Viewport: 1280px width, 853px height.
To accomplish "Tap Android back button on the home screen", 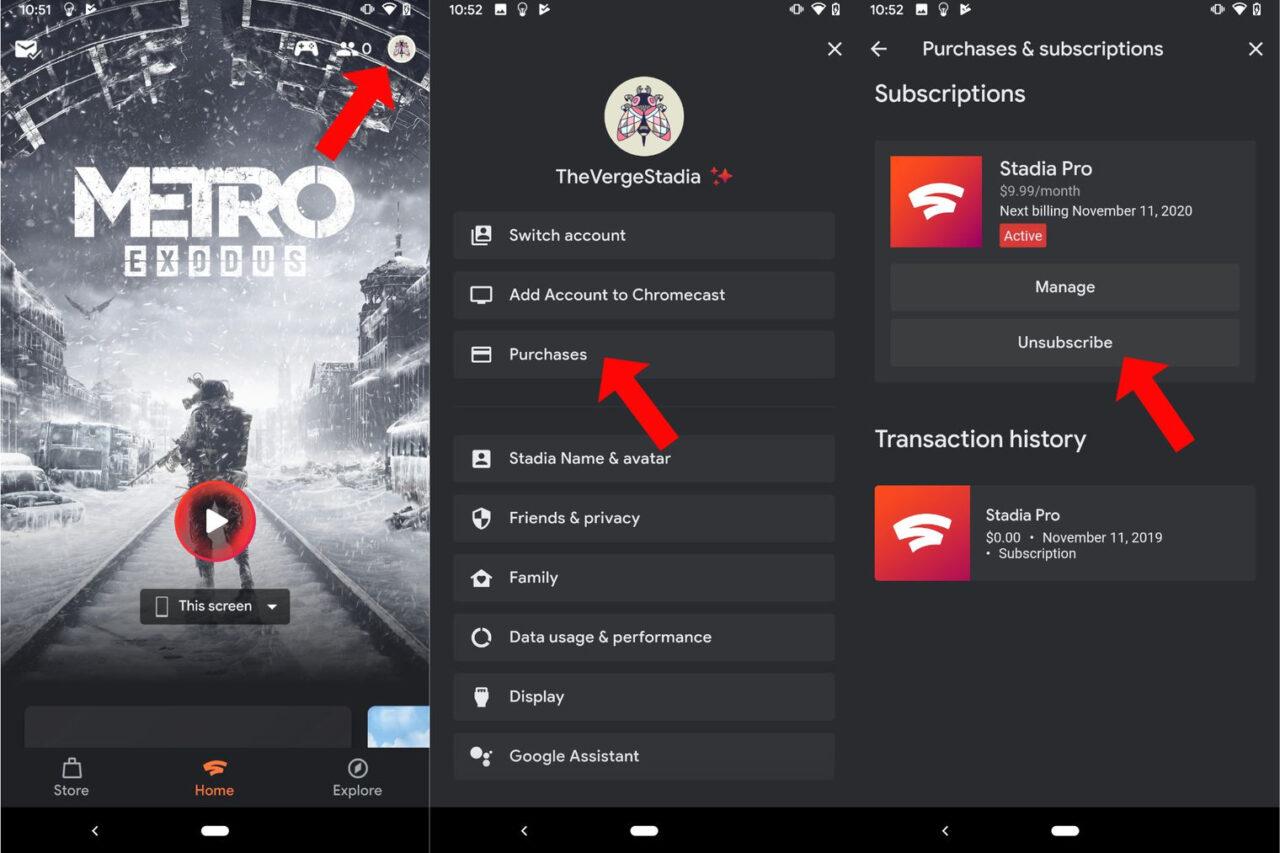I will 95,831.
